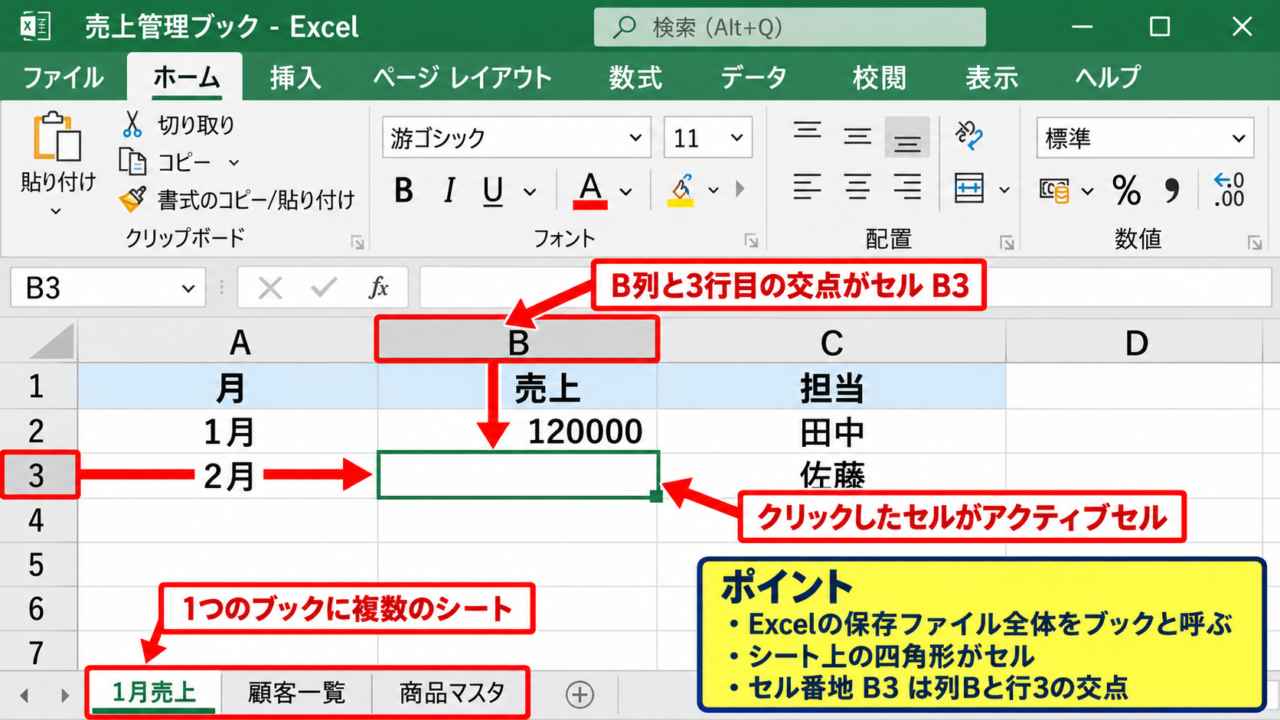Open Merge and Center dropdown arrow
Screen dimensions: 1280x720
(x=1004, y=189)
